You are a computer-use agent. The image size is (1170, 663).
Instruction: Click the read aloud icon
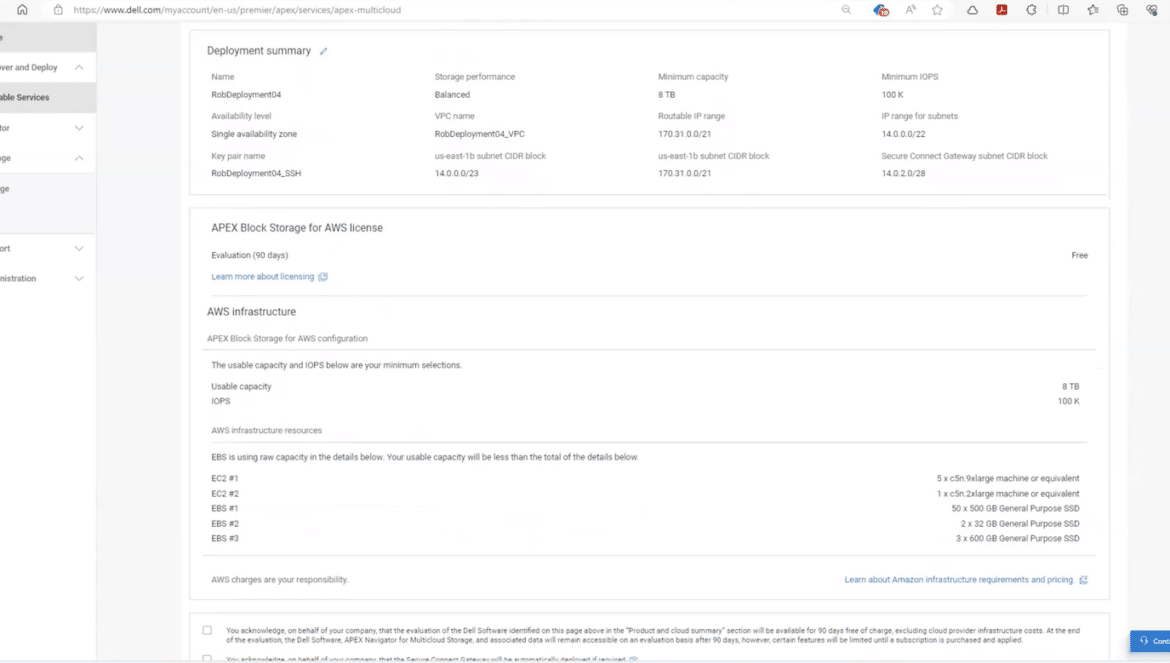(910, 10)
